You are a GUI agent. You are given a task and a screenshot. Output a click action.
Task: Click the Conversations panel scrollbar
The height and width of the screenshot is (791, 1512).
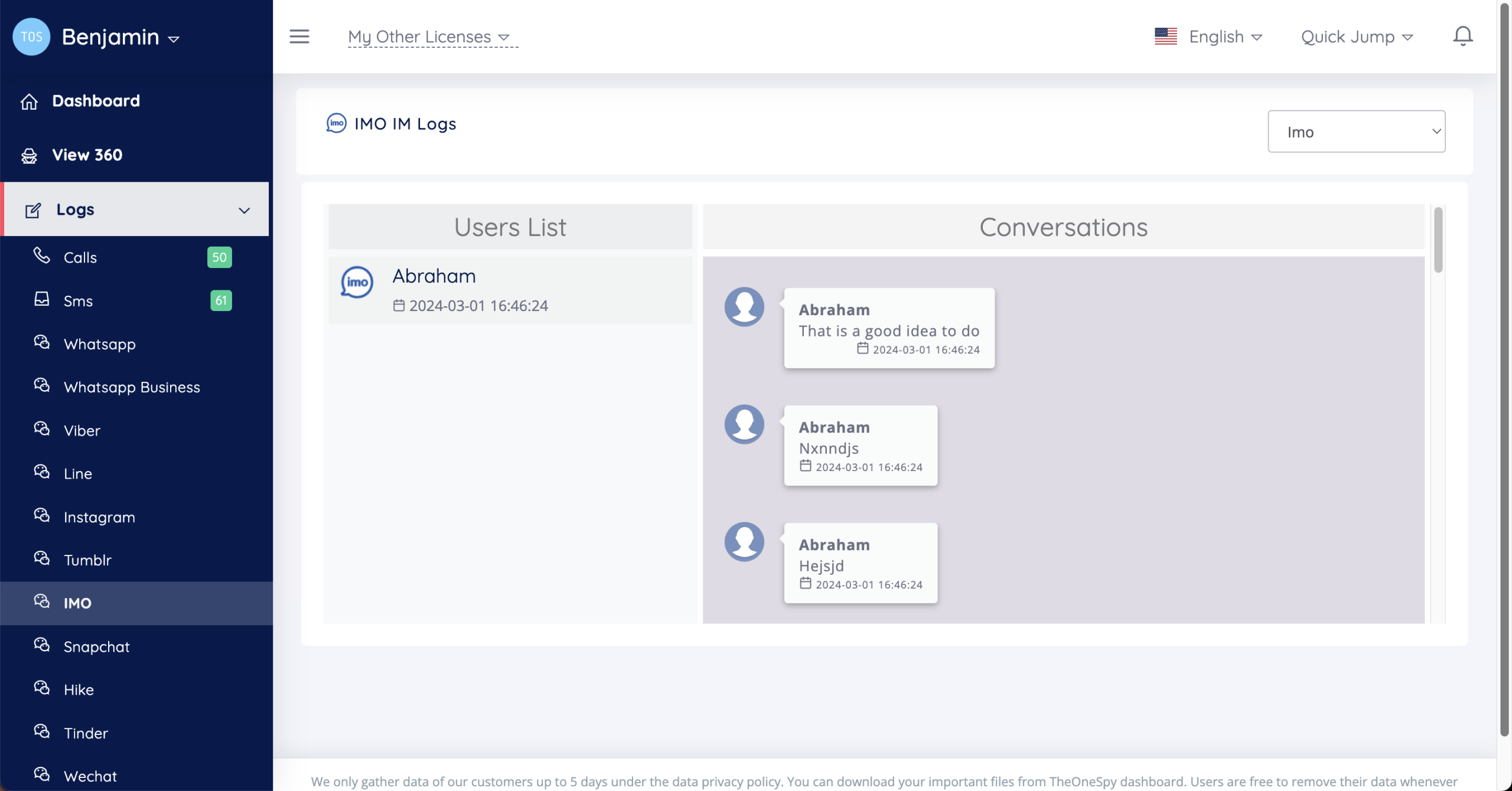(x=1438, y=241)
